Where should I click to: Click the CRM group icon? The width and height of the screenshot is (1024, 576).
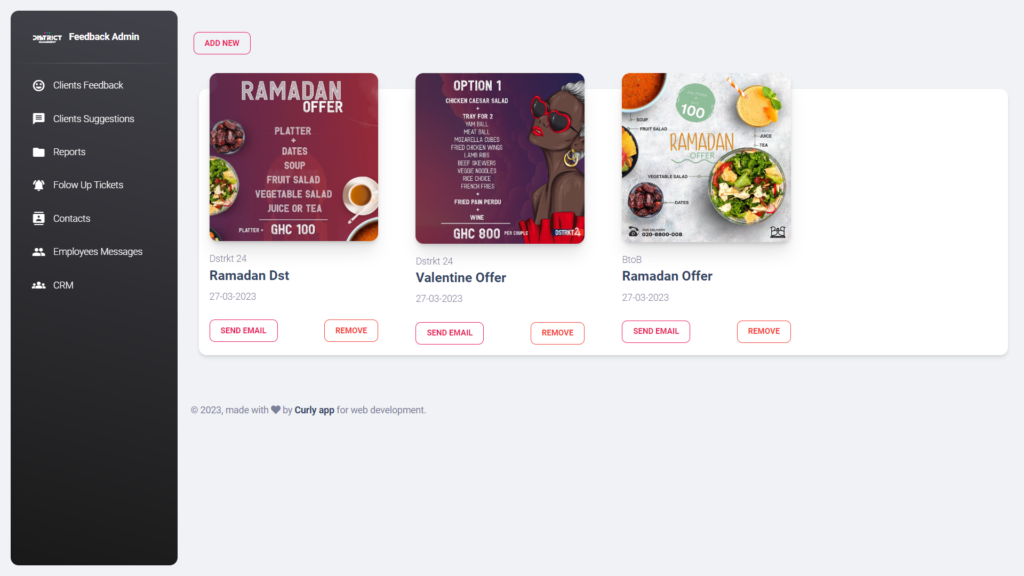[x=39, y=285]
